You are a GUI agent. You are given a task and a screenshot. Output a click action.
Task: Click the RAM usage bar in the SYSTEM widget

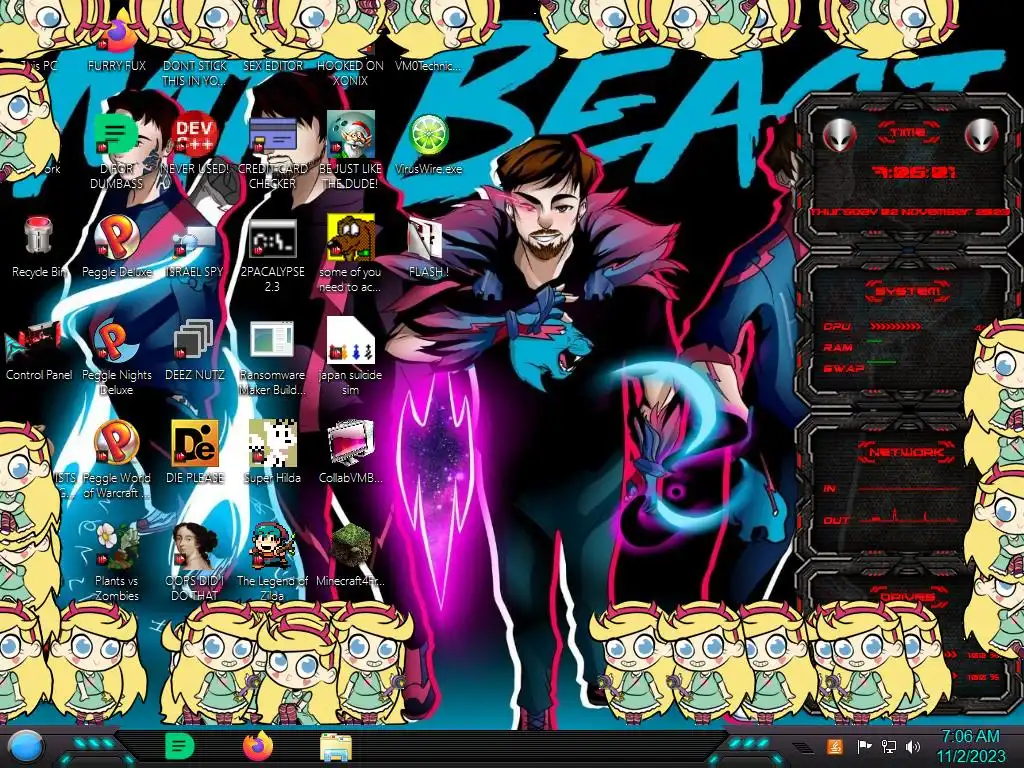click(875, 342)
